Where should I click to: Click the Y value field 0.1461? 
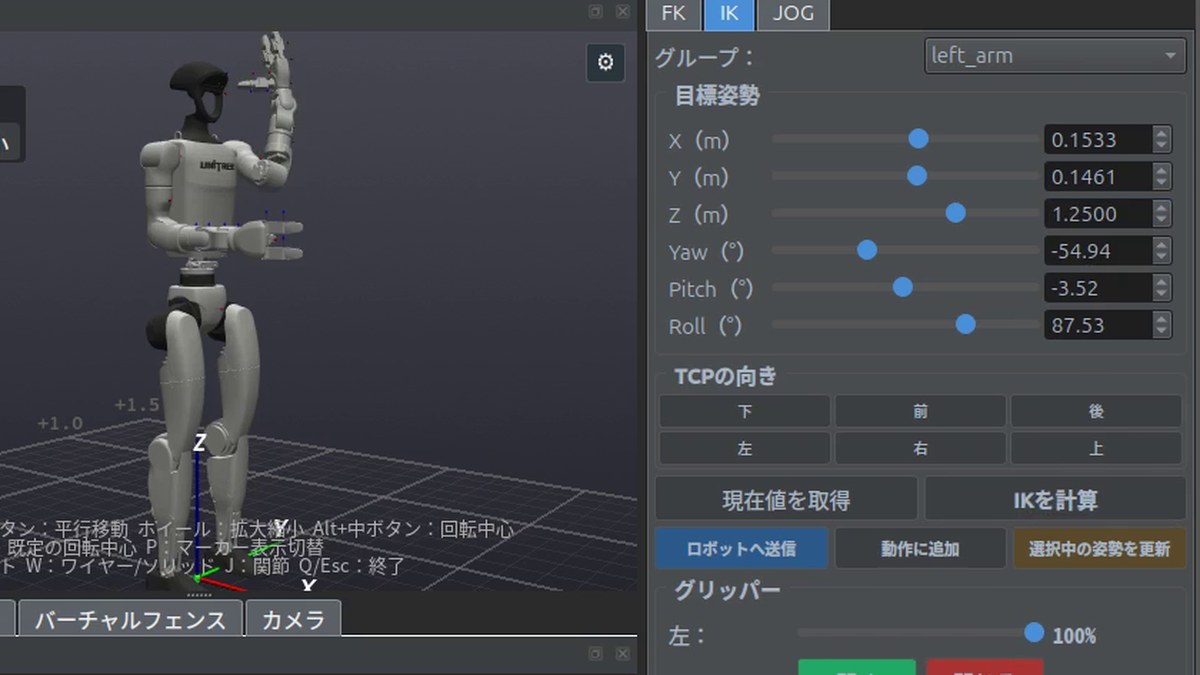tap(1098, 177)
